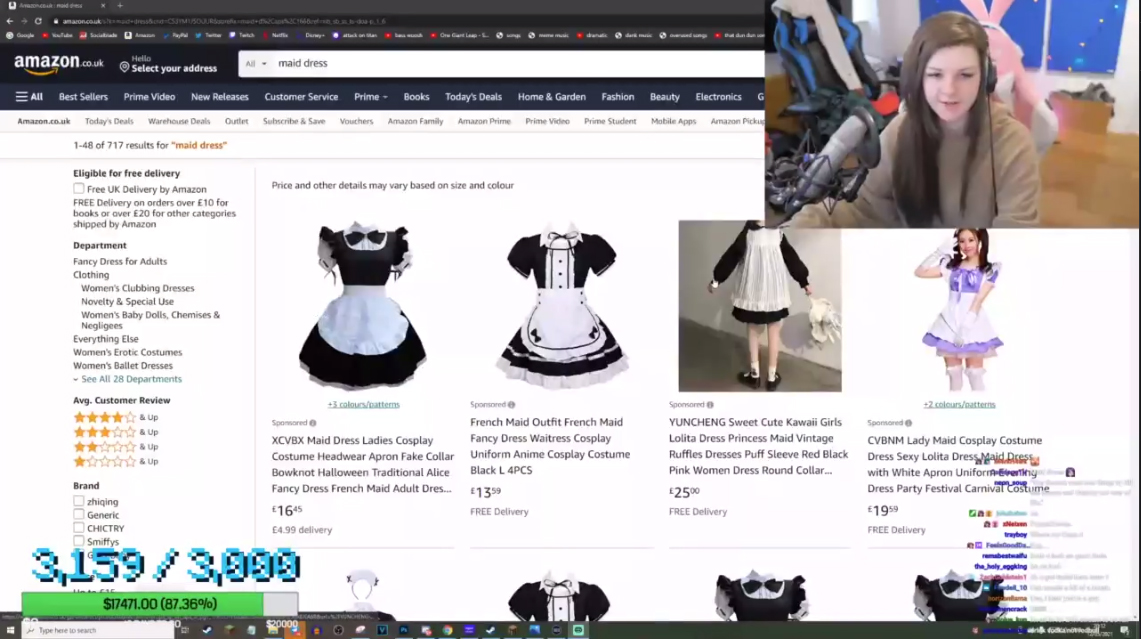Screen dimensions: 1141x639
Task: Check the CHICTRY brand filter
Action: (79, 528)
